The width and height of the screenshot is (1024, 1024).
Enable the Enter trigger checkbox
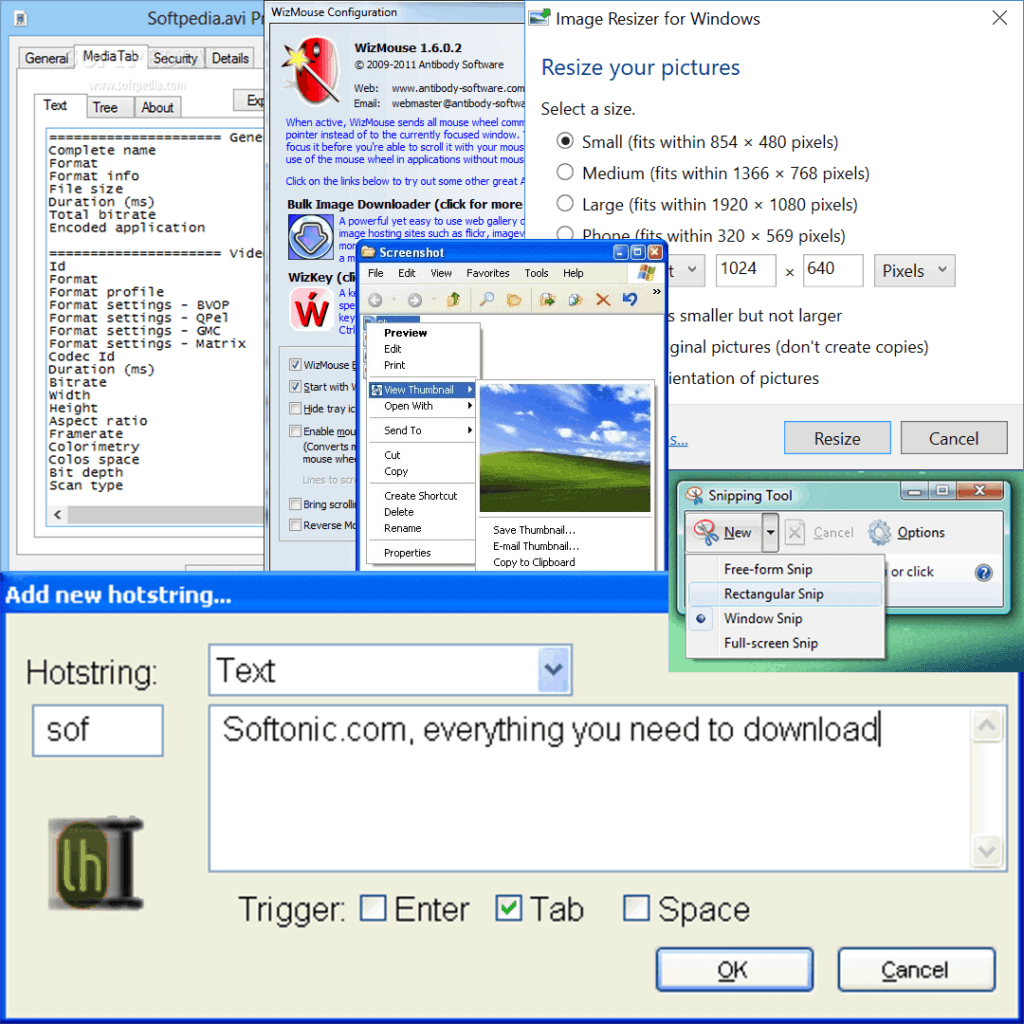374,909
